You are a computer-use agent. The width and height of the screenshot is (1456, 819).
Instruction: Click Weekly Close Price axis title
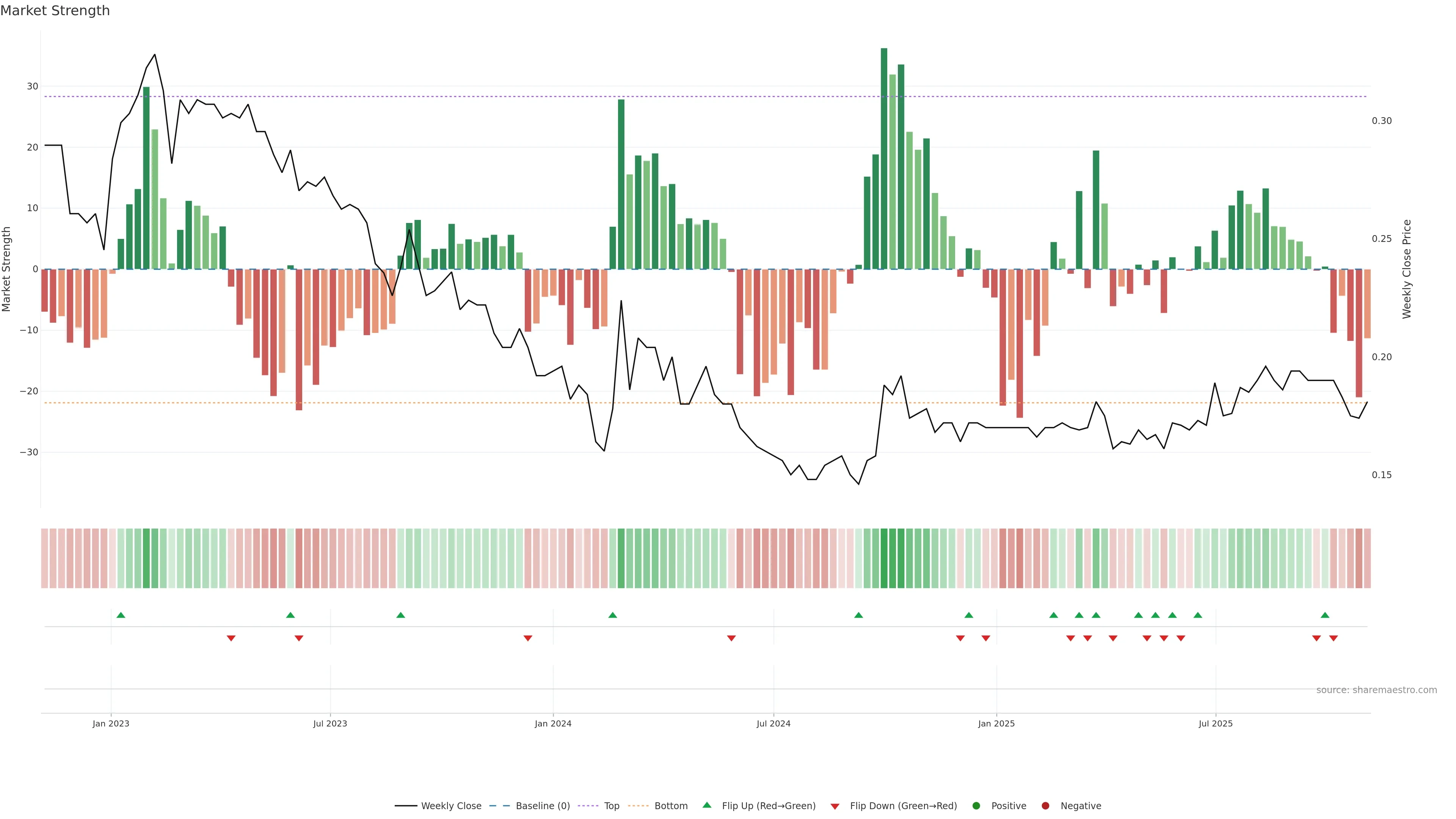point(1407,269)
